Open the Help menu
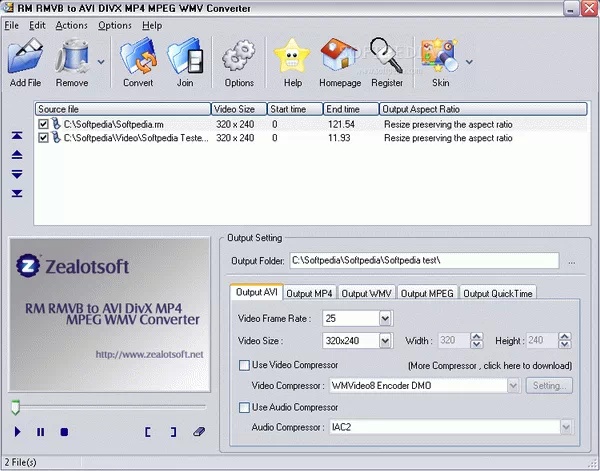600x471 pixels. [152, 26]
